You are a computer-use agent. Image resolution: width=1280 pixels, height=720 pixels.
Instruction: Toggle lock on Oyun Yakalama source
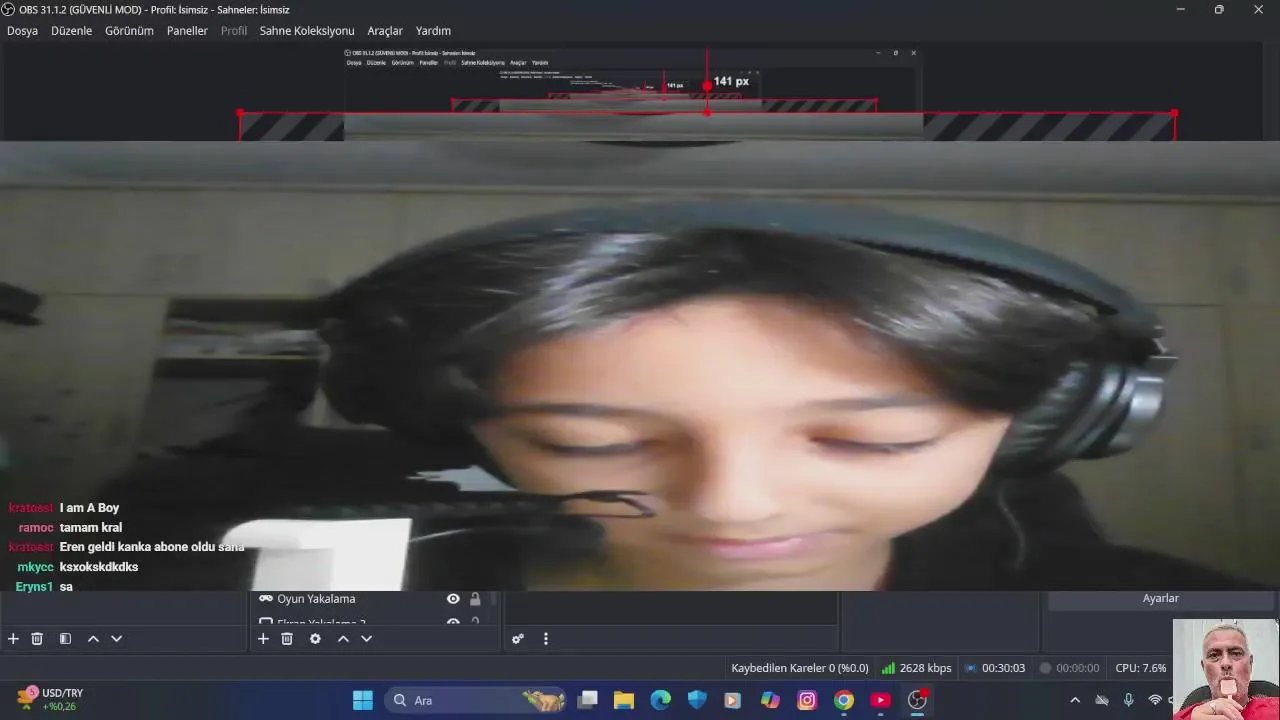point(475,599)
